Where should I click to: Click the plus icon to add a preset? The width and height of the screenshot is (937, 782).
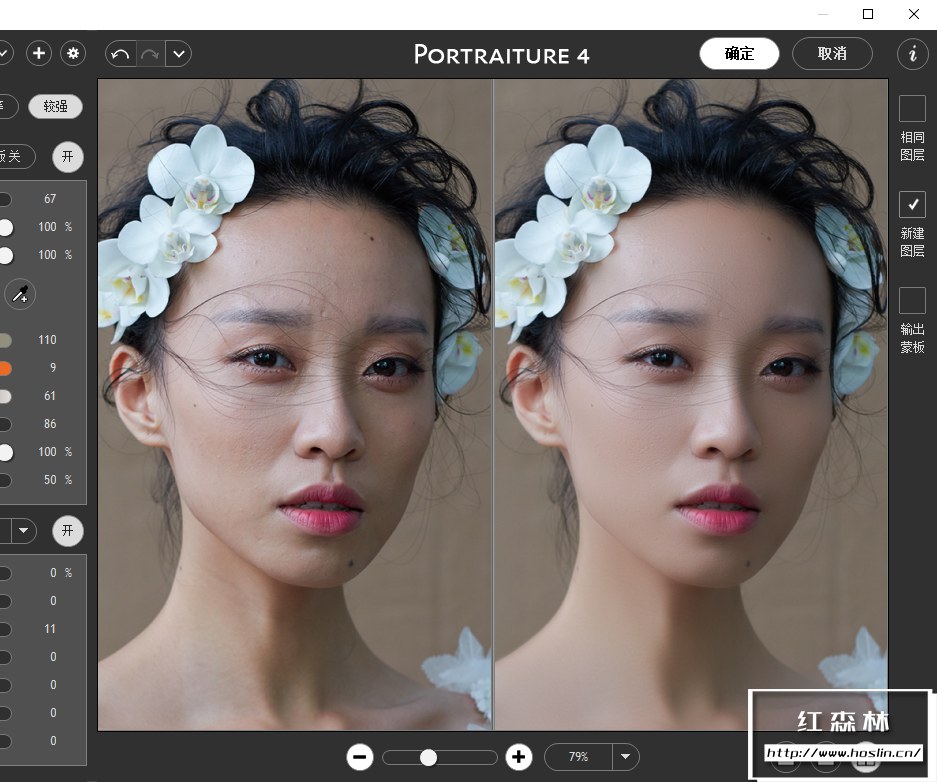point(38,53)
